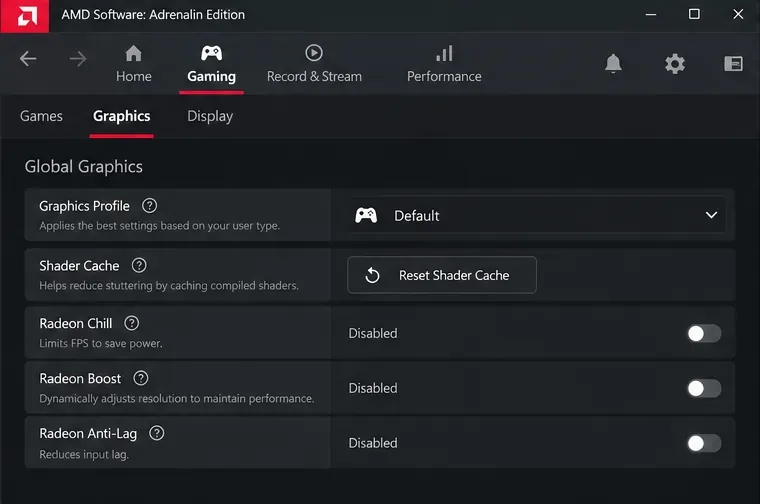Screen dimensions: 760x504
Task: Click 'Reduces input lag.' description
Action: coord(84,455)
